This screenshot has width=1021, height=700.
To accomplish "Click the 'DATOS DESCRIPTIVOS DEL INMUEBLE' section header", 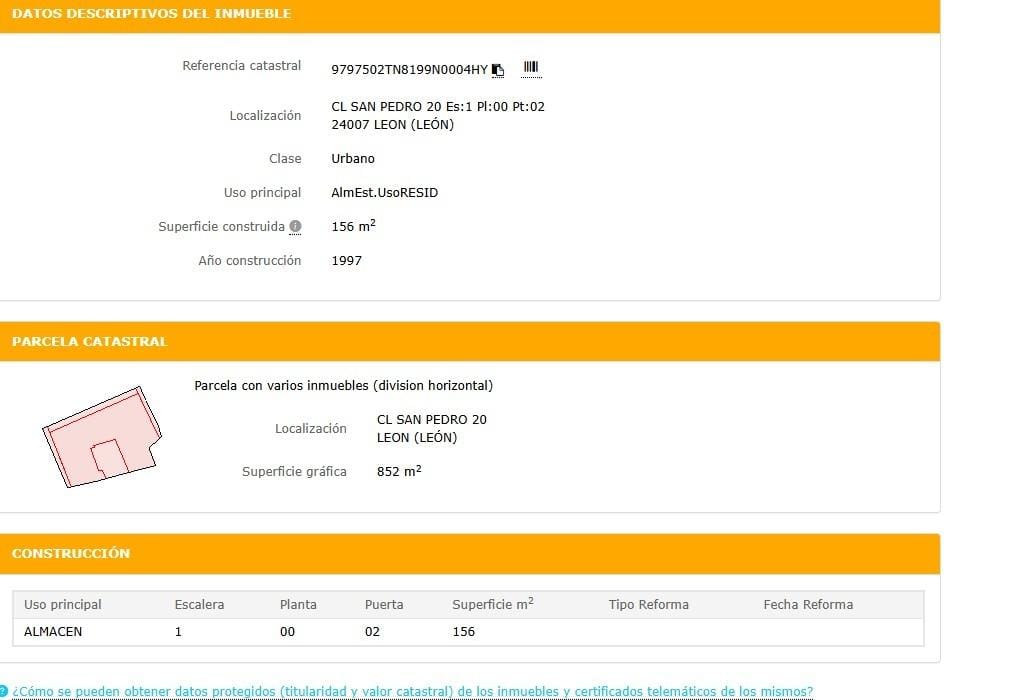I will 151,14.
